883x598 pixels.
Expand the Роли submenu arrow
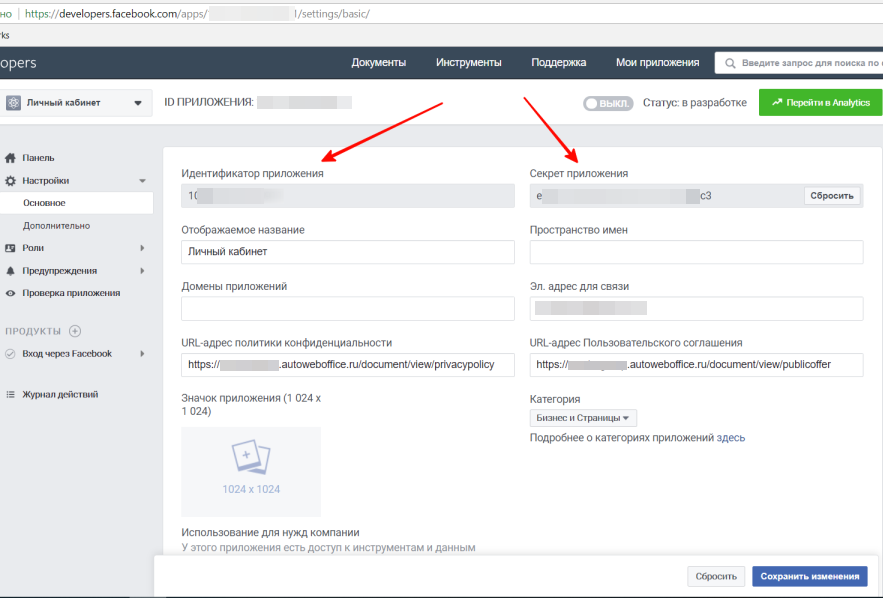coord(142,248)
